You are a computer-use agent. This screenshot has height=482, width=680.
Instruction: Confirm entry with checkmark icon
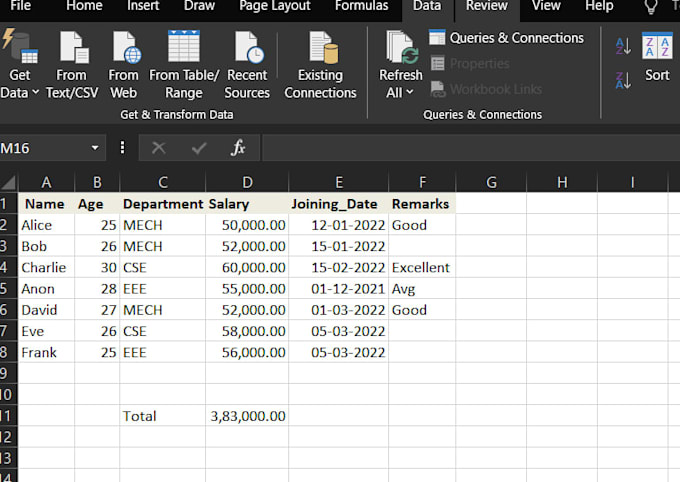pos(199,148)
